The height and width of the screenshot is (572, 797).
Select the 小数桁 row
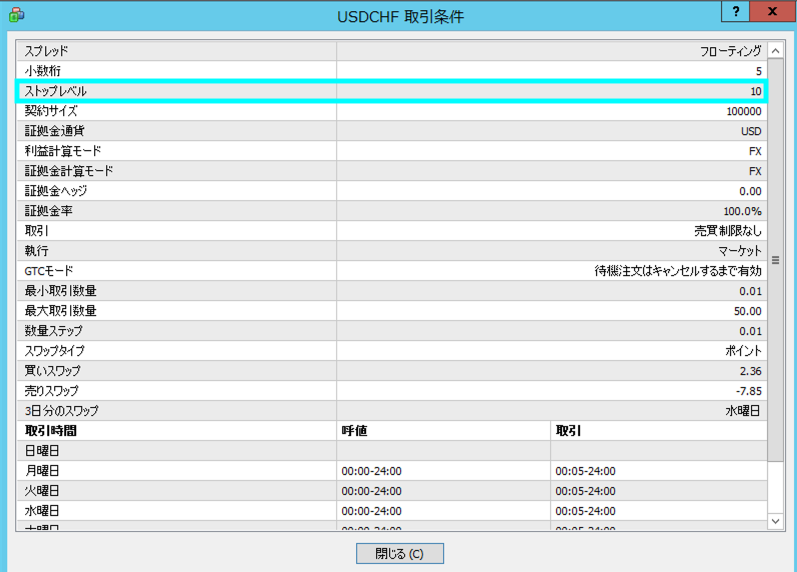pos(43,71)
